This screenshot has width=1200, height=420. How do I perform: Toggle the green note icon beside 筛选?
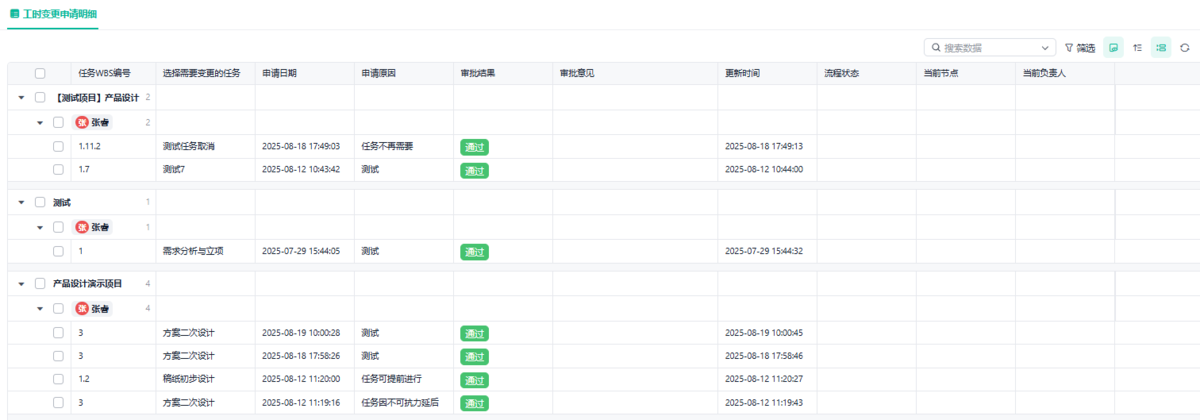[x=1113, y=47]
